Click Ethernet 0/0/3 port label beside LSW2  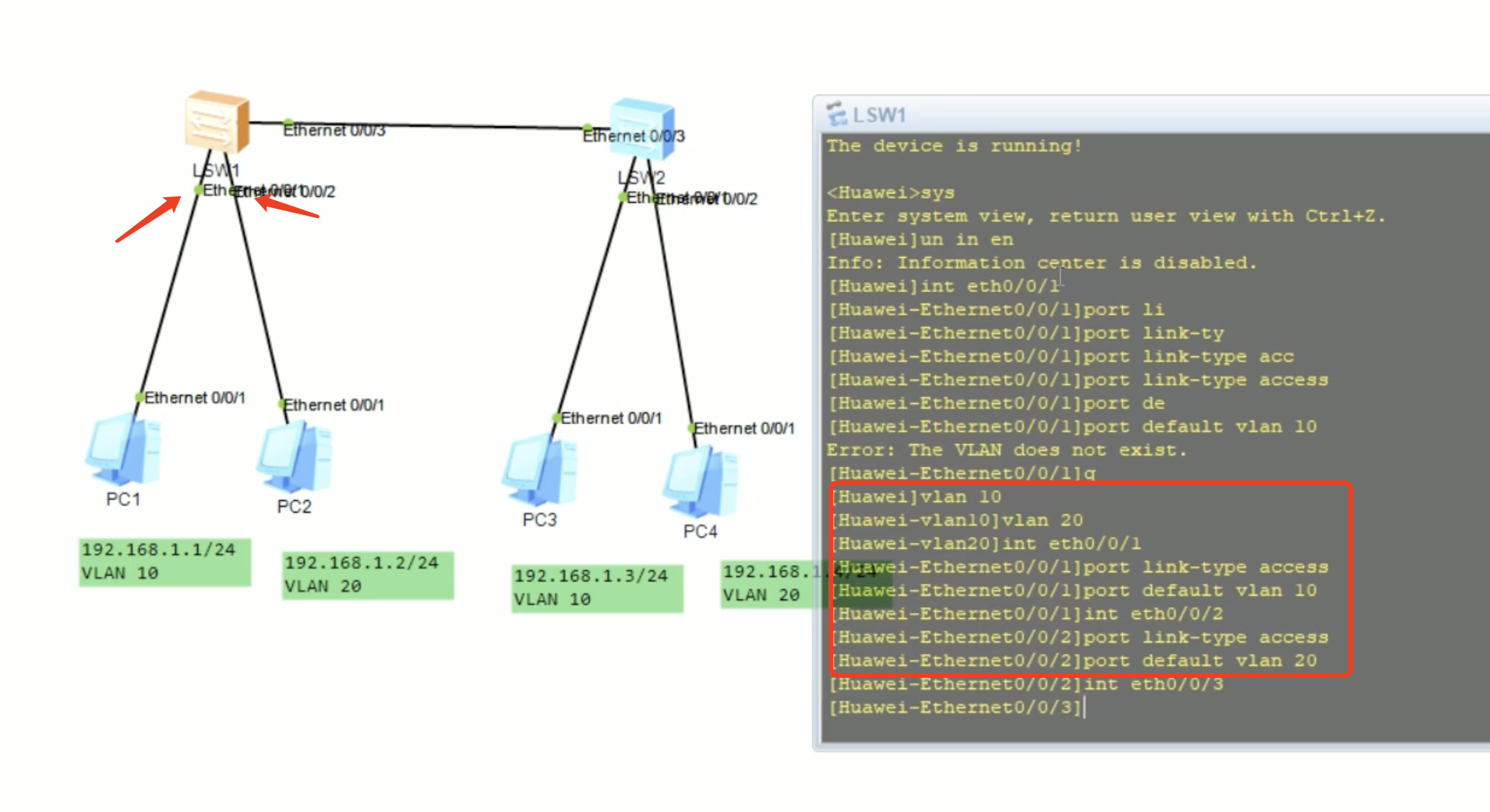click(634, 136)
